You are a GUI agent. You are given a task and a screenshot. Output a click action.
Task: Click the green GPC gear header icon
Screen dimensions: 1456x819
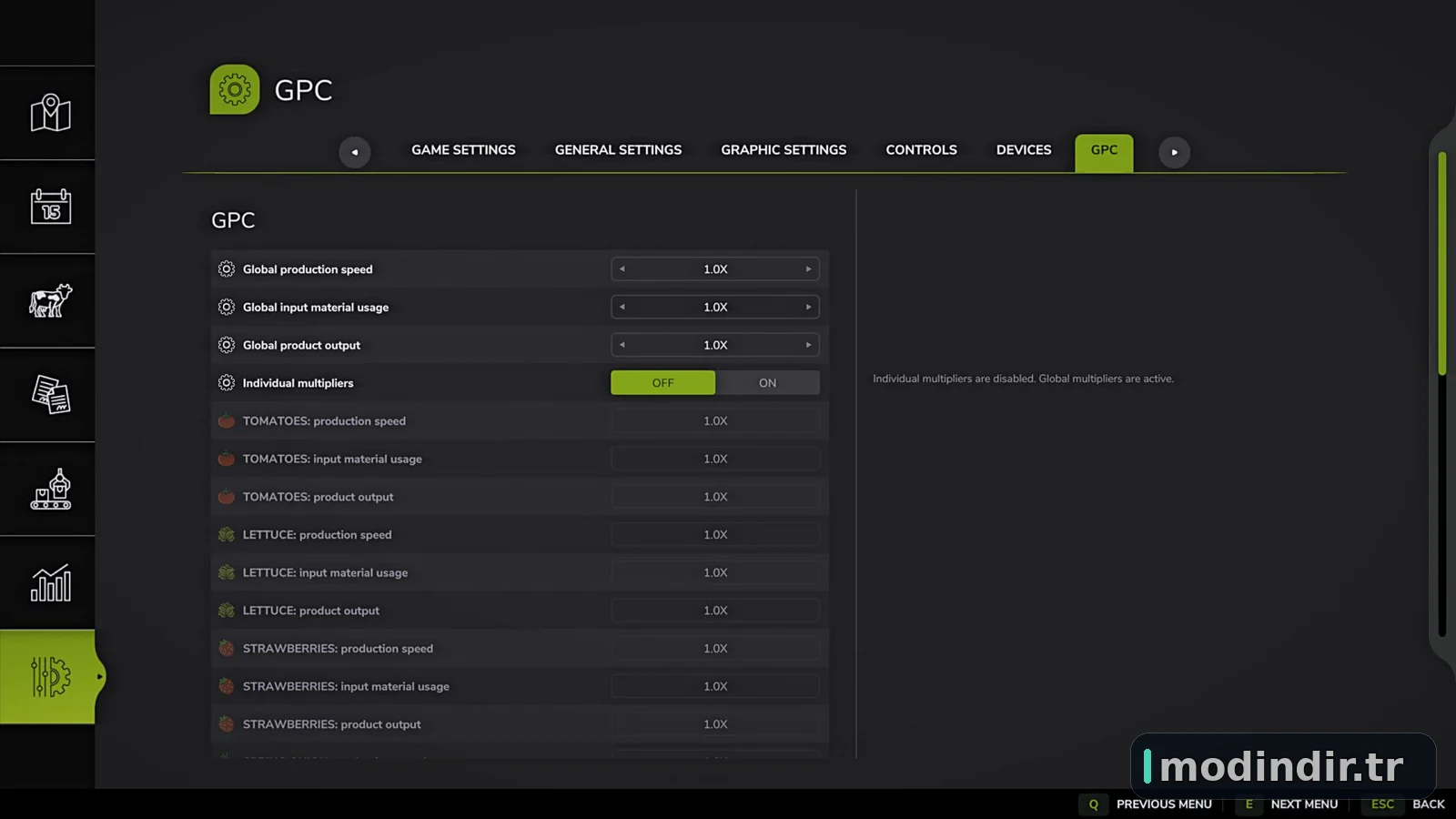235,89
